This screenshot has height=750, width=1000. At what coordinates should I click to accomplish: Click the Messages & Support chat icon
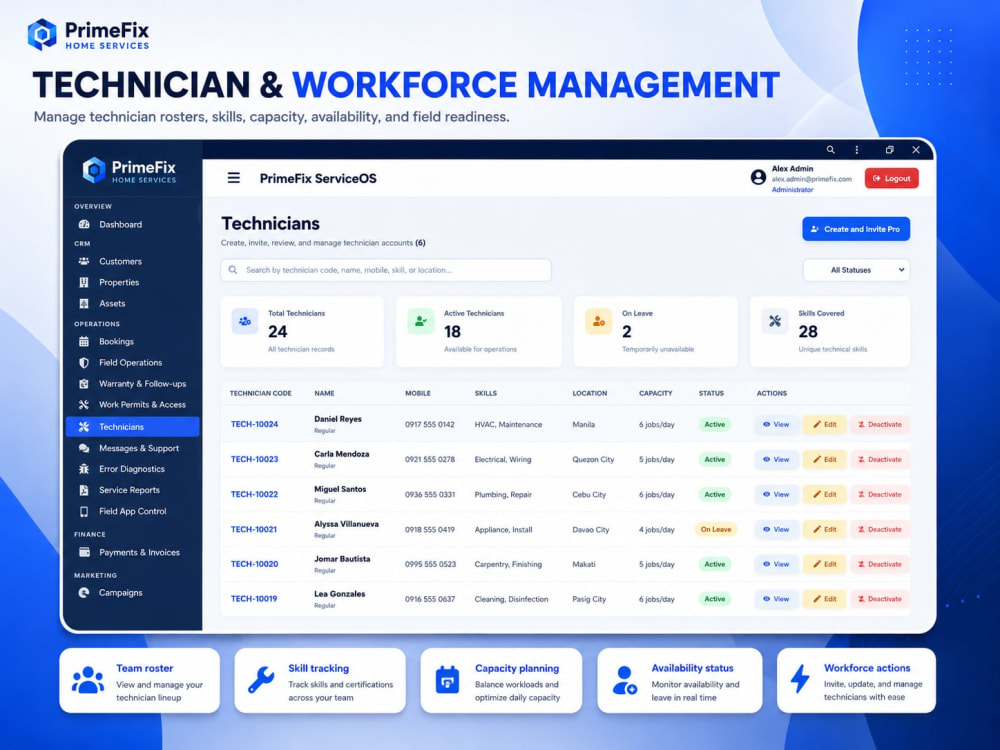click(84, 448)
